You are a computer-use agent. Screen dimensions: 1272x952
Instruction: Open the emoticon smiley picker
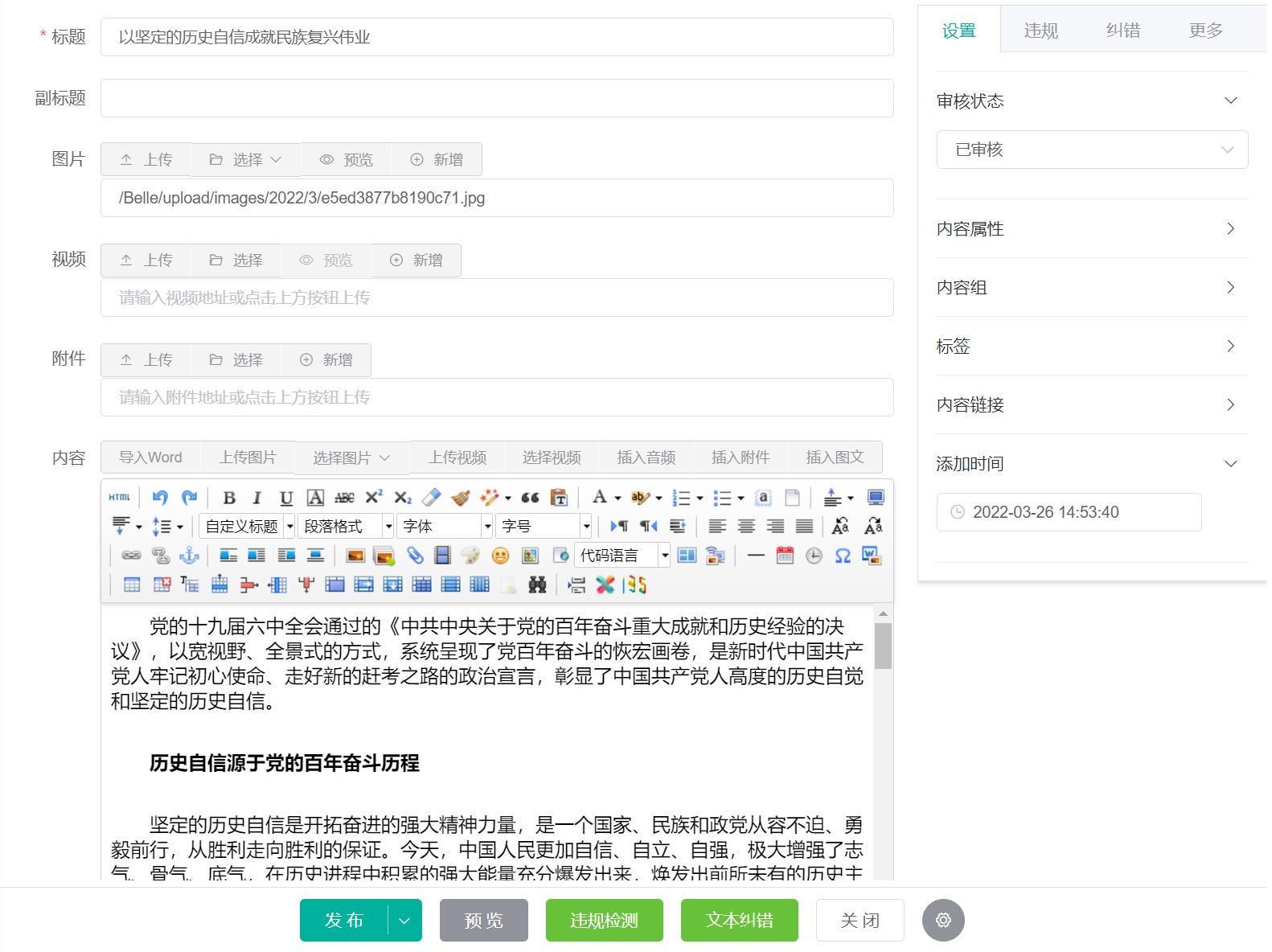pyautogui.click(x=500, y=556)
